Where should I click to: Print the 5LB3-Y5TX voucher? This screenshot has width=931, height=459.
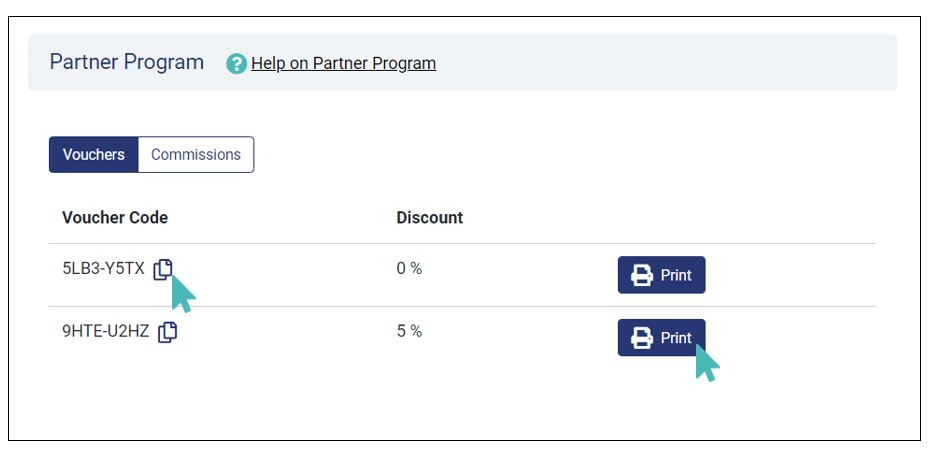661,275
